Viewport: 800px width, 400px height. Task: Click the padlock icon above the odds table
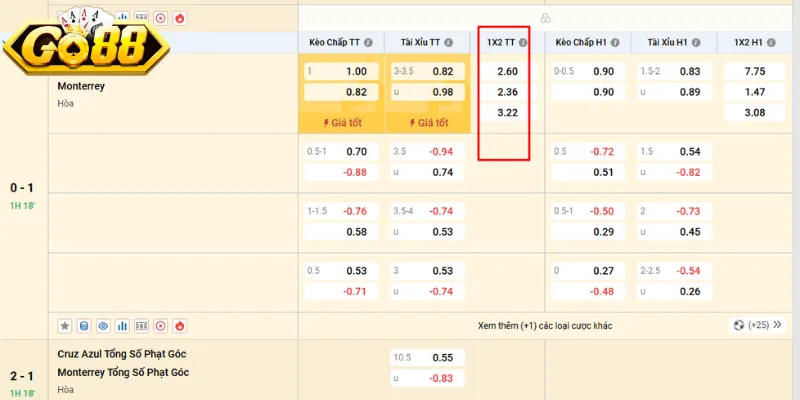545,18
